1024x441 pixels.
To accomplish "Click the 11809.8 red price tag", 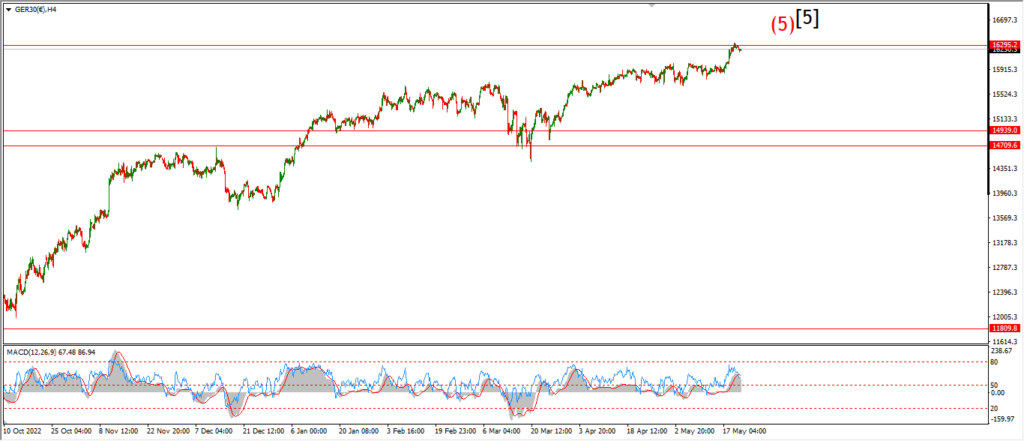I will click(1005, 328).
